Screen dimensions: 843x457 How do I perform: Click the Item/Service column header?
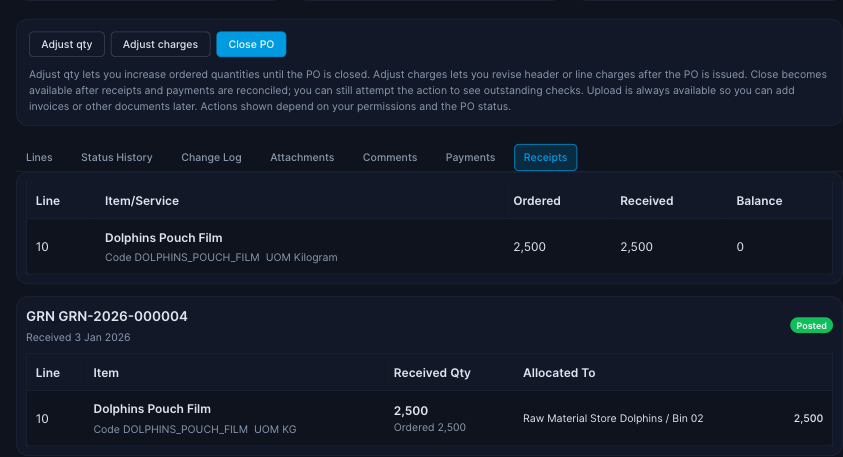pos(142,201)
